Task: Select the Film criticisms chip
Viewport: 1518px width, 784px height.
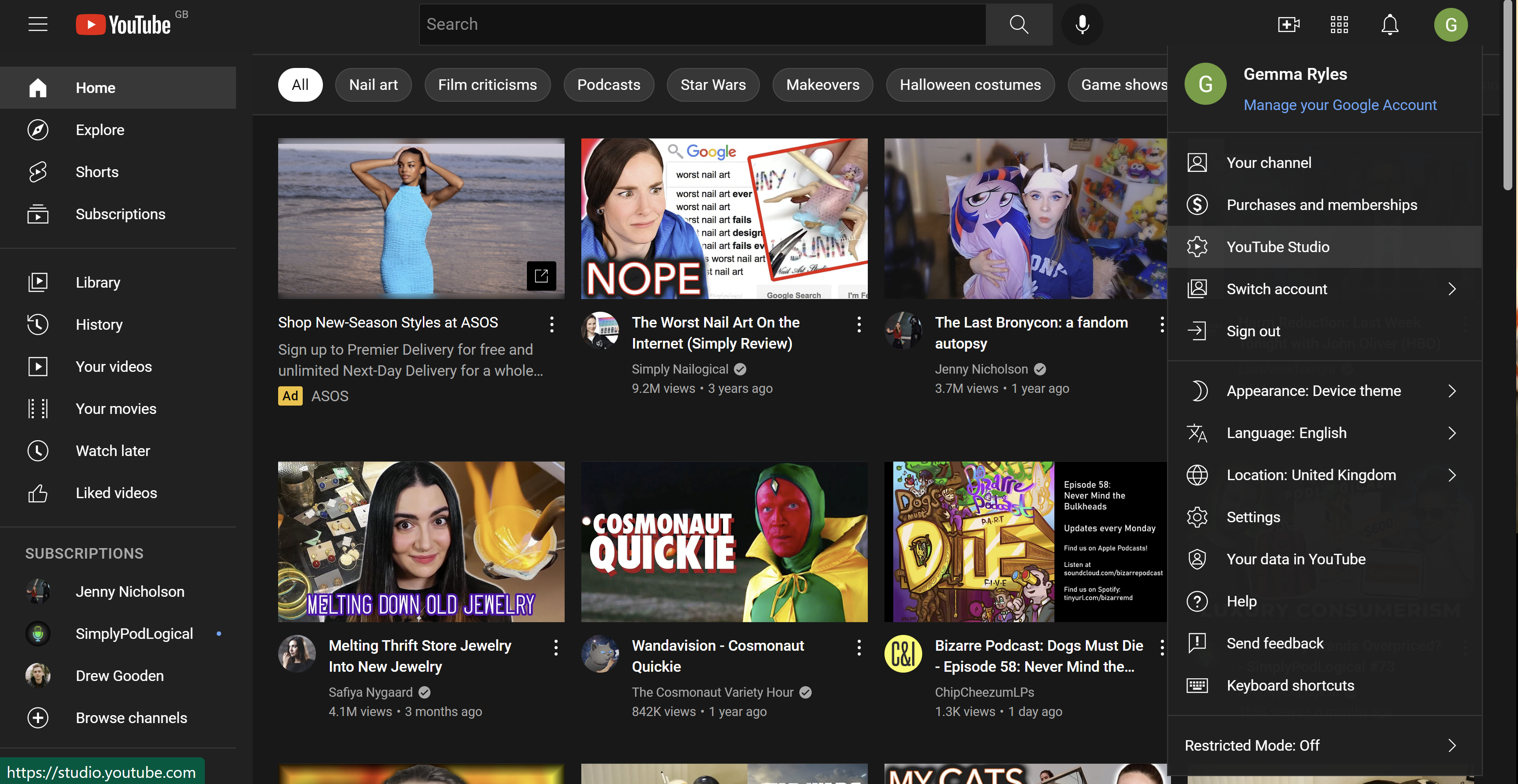Action: (x=487, y=85)
